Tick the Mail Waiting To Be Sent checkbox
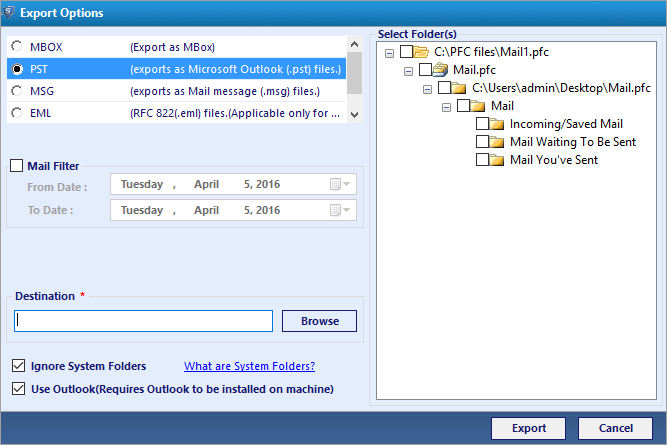Screen dimensions: 667x445 482,141
